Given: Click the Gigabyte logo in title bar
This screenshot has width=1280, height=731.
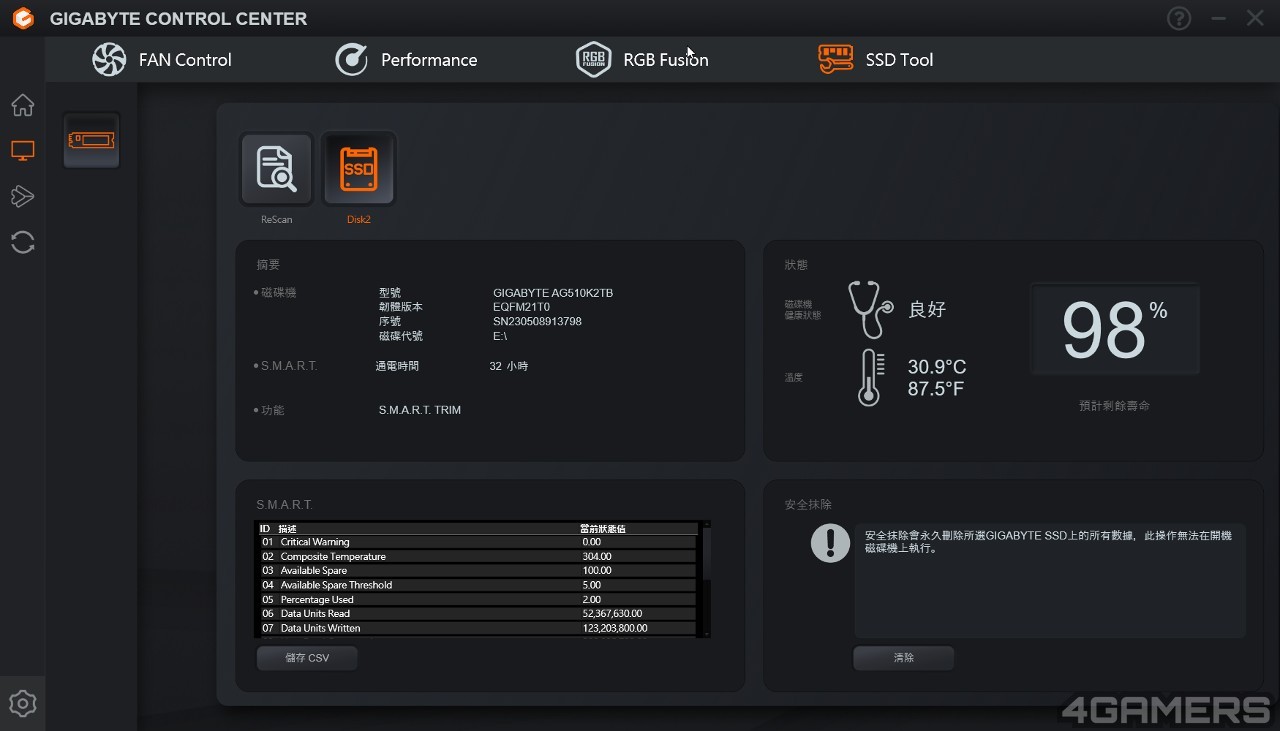Looking at the screenshot, I should tap(23, 18).
